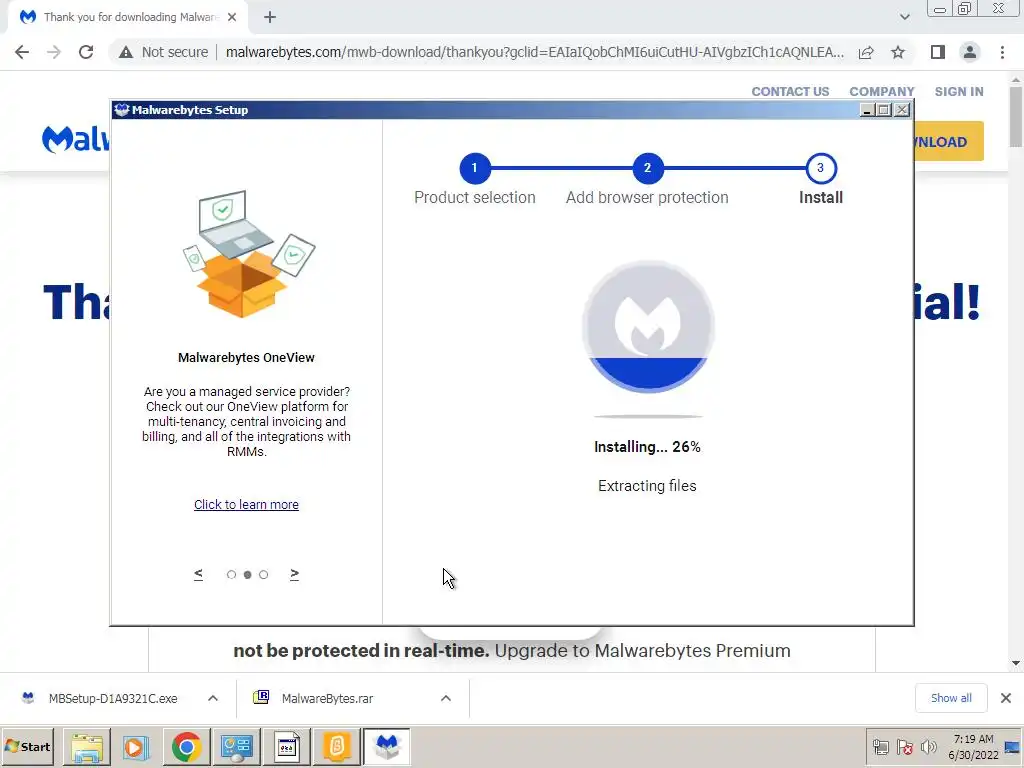Click the Installing... 26% text

coord(647,447)
